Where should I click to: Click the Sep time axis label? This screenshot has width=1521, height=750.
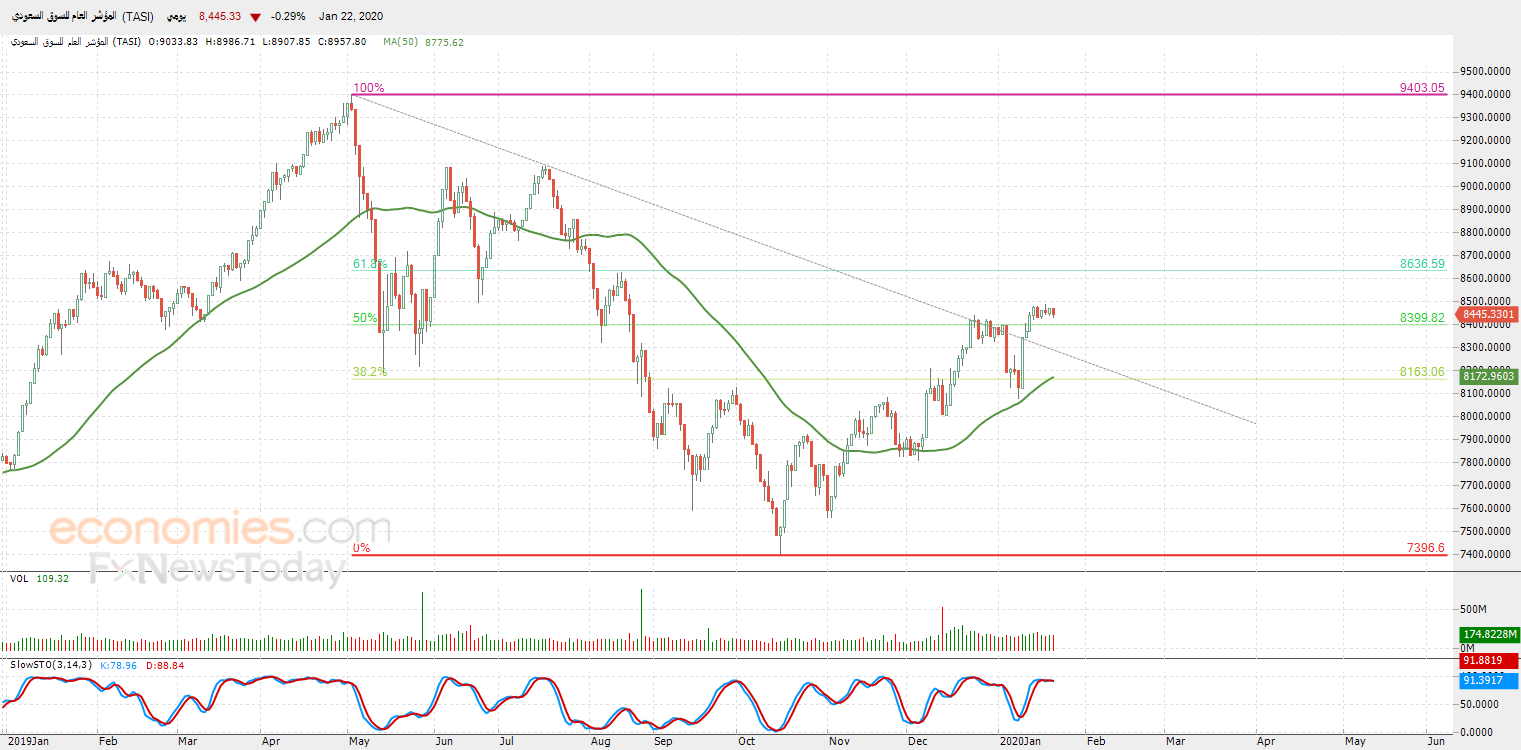[x=662, y=741]
